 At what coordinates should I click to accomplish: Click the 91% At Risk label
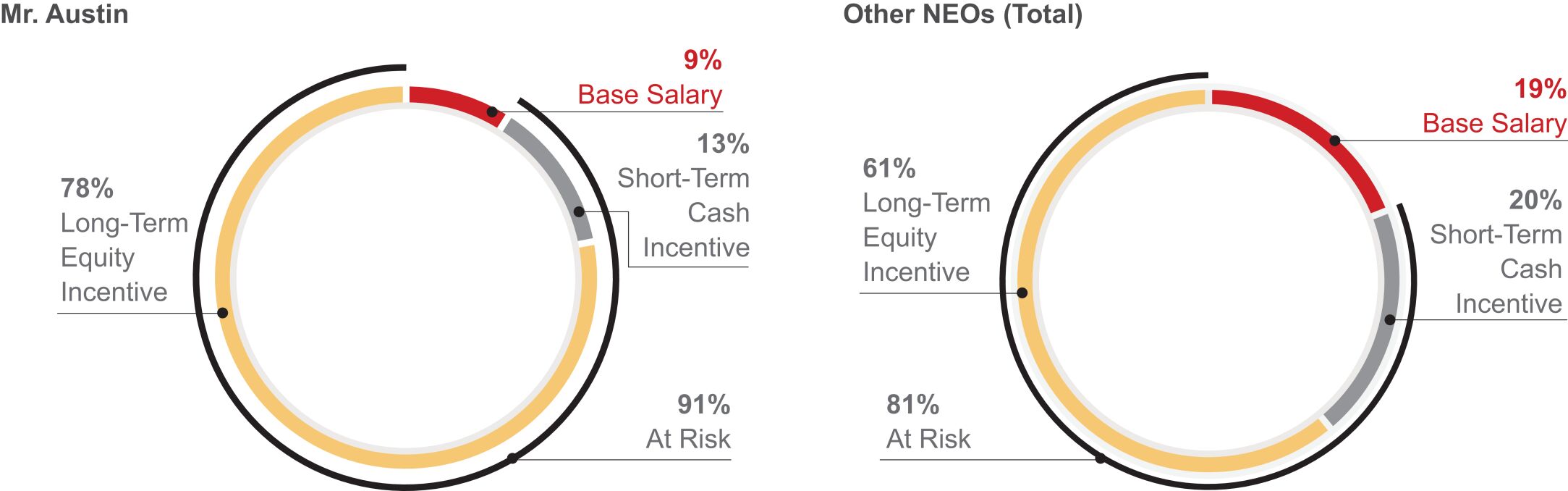tap(688, 421)
